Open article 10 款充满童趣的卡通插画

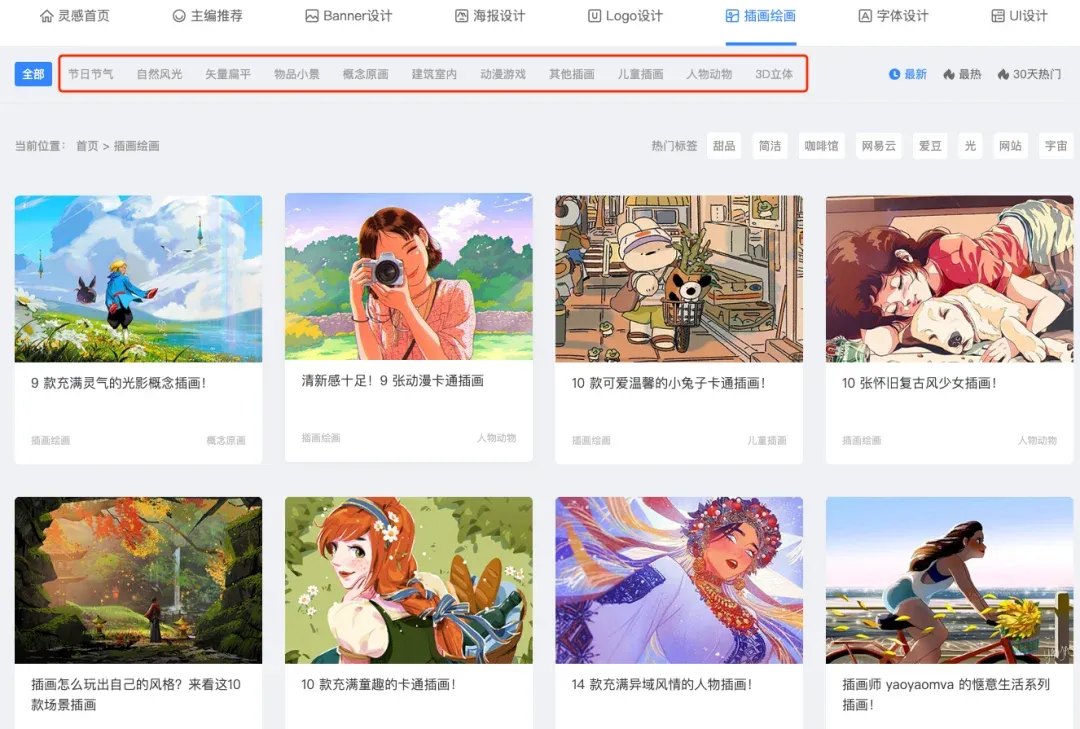[378, 684]
